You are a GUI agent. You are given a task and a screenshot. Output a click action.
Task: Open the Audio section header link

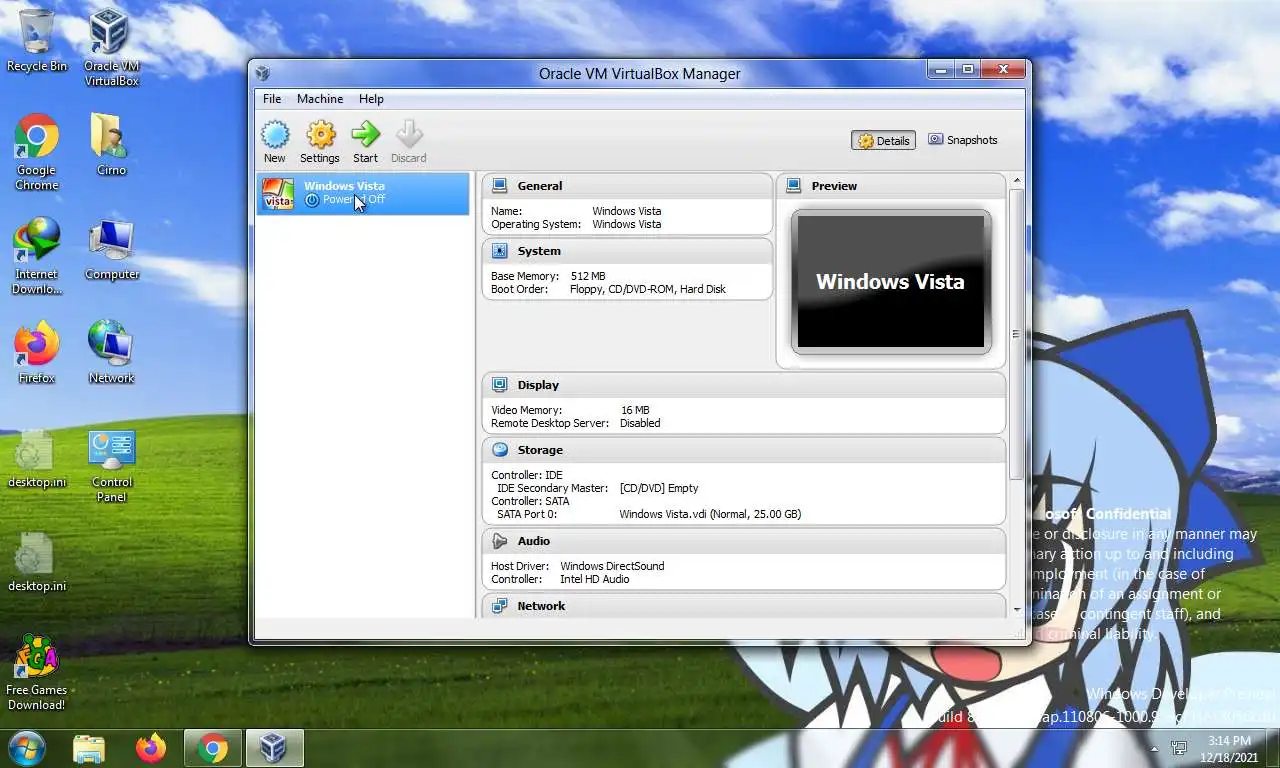tap(534, 541)
